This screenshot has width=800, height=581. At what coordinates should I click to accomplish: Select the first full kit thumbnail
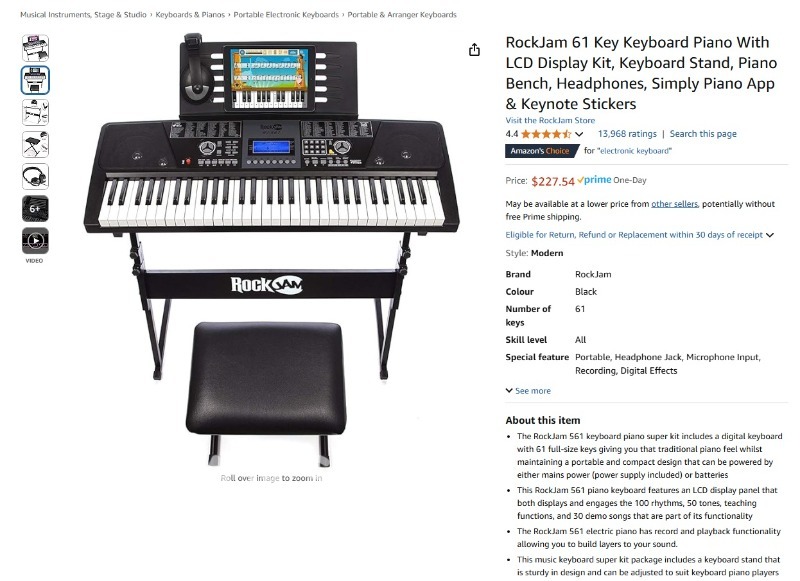point(35,48)
